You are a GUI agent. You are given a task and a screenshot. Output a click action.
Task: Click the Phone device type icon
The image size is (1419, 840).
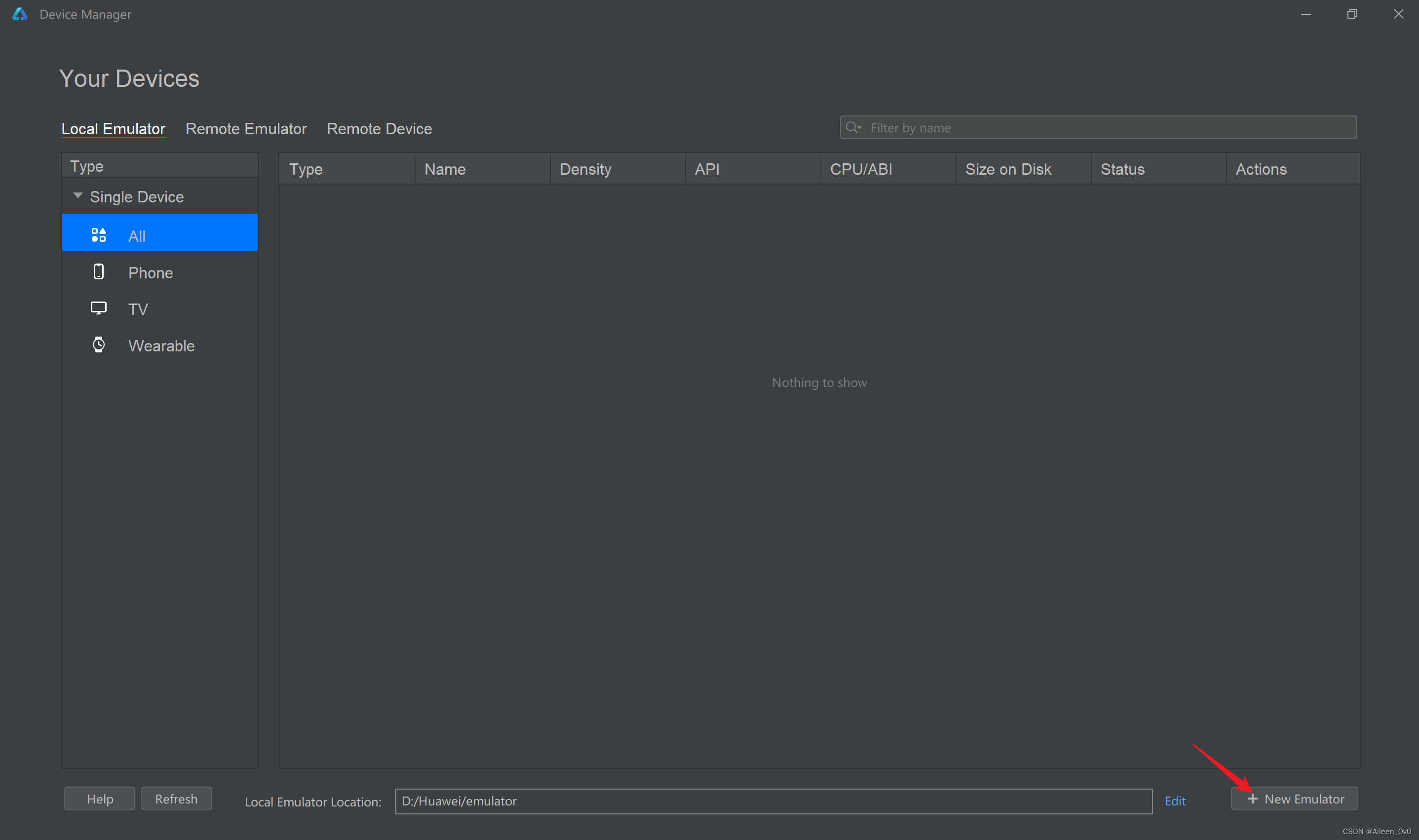[99, 271]
